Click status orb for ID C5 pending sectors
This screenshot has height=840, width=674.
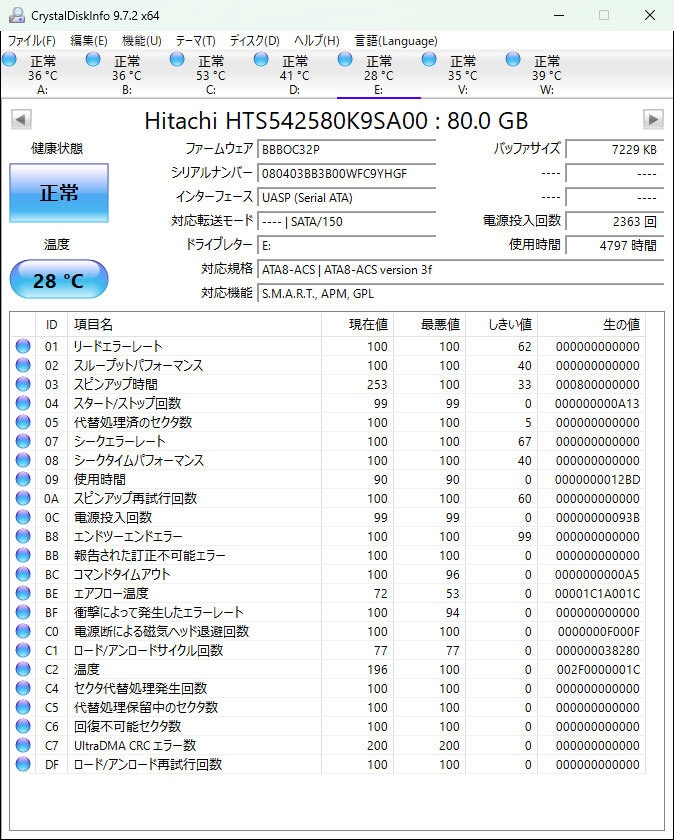pos(23,707)
